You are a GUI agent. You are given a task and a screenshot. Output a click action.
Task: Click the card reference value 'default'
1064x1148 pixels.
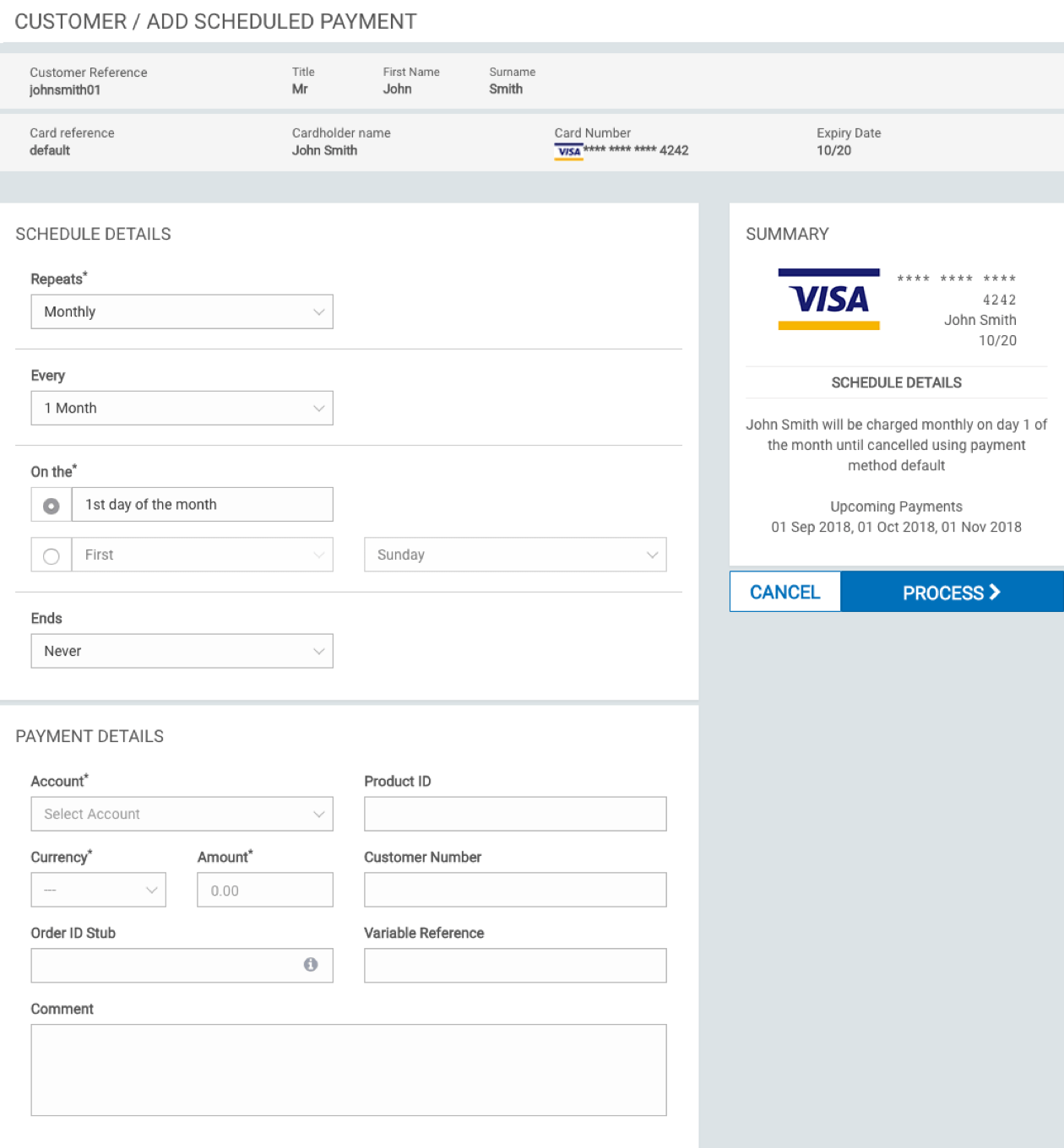point(50,150)
